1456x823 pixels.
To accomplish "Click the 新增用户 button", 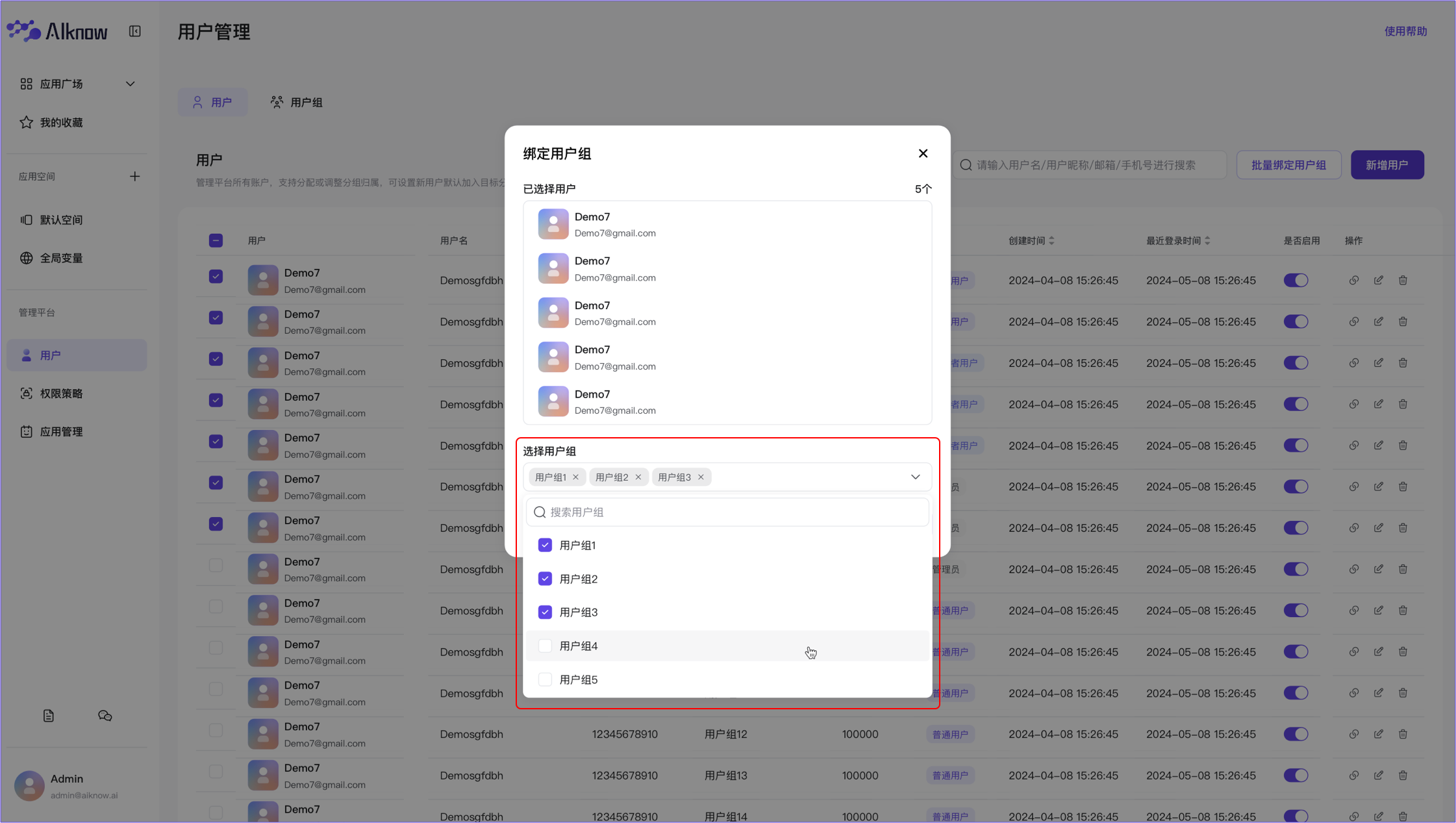I will (1387, 165).
